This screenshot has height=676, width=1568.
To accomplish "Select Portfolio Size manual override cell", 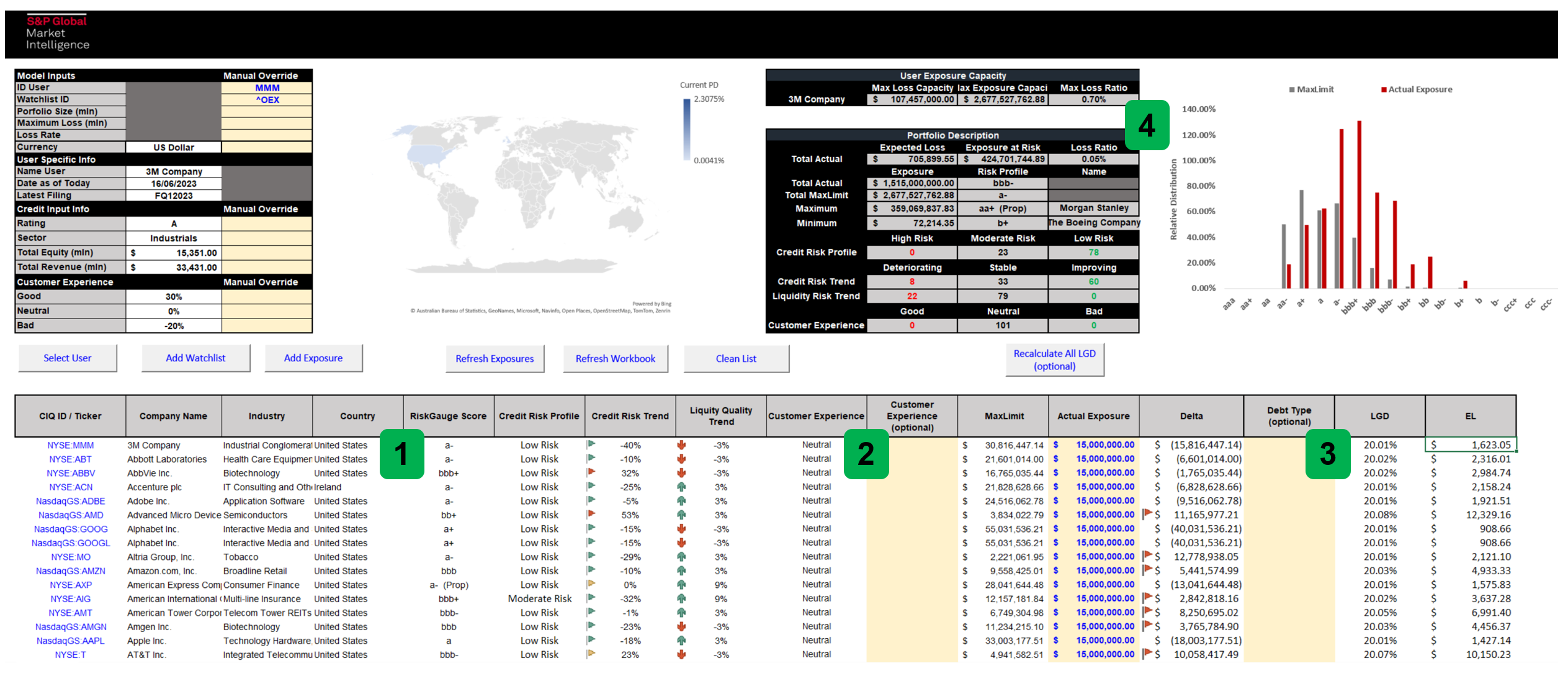I will pyautogui.click(x=267, y=112).
